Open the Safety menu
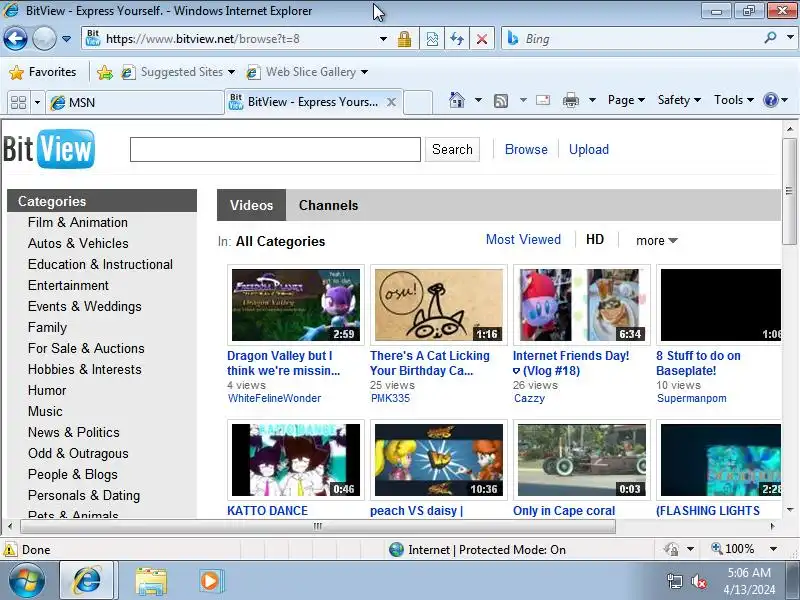This screenshot has width=800, height=600. tap(679, 100)
